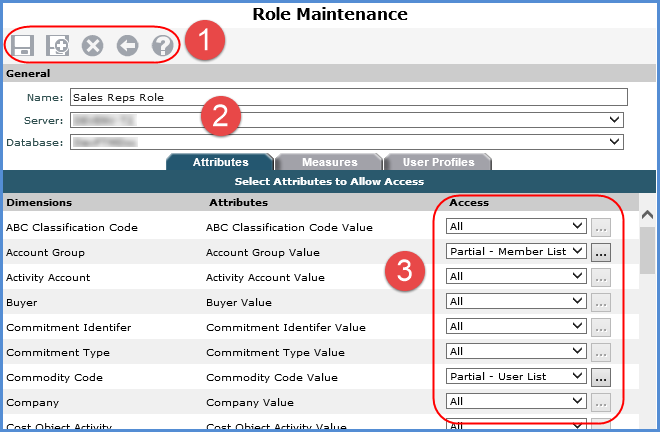Click the scrollbar up arrow
Screen dimensions: 660x432
646,215
